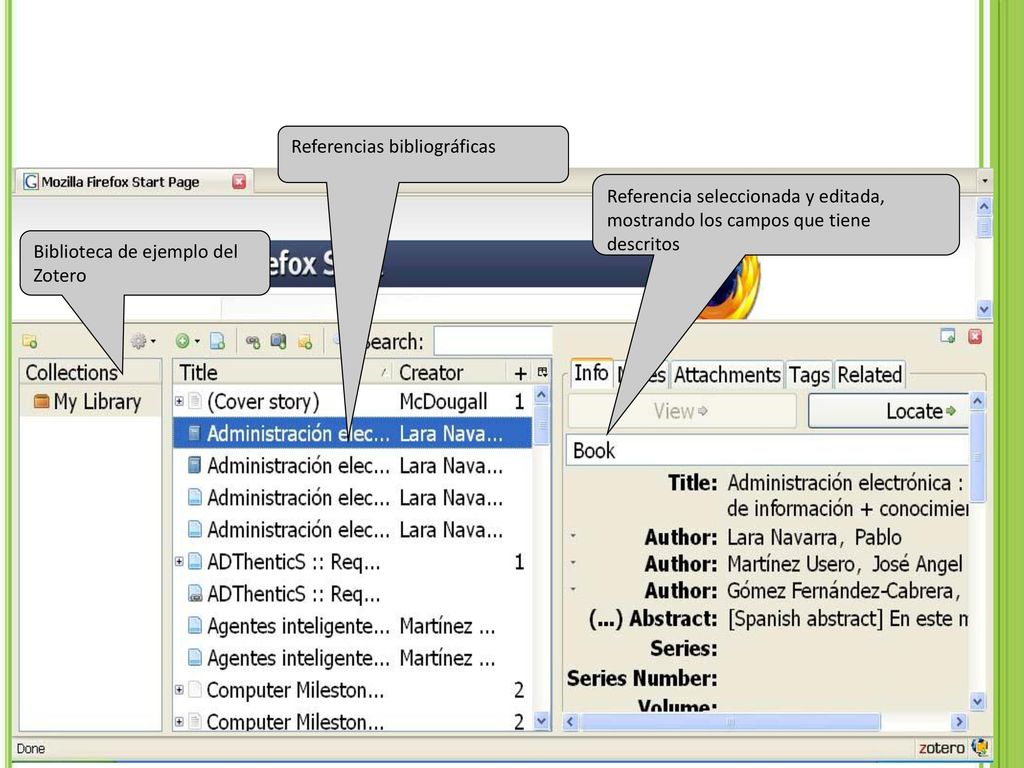
Task: Click the Done status bar text
Action: (31, 748)
